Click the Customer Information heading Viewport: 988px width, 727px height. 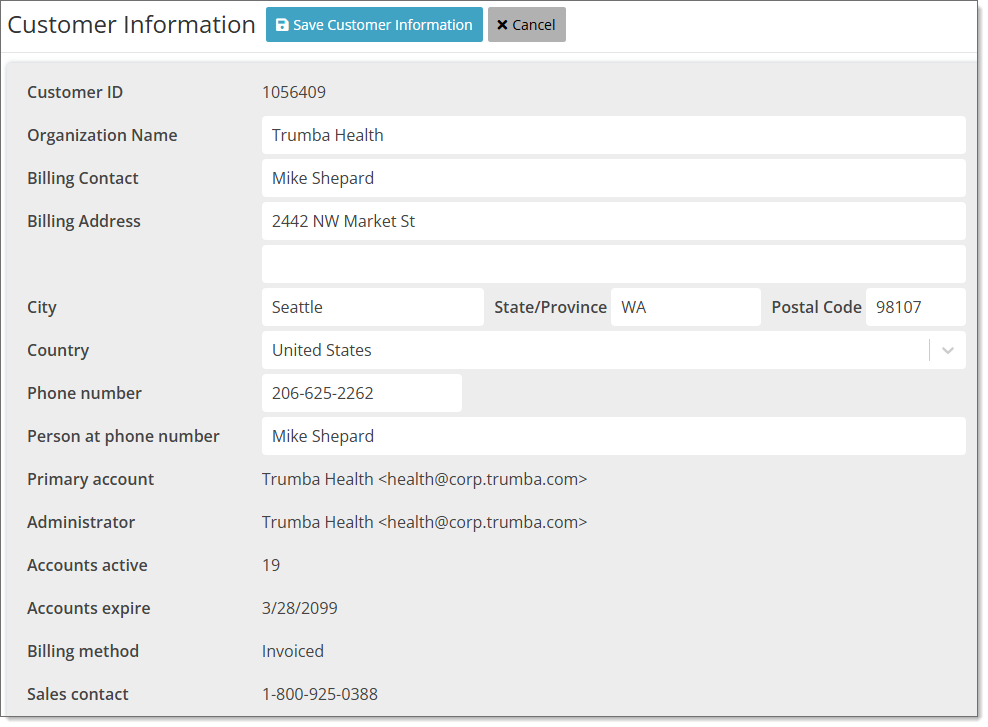(130, 24)
